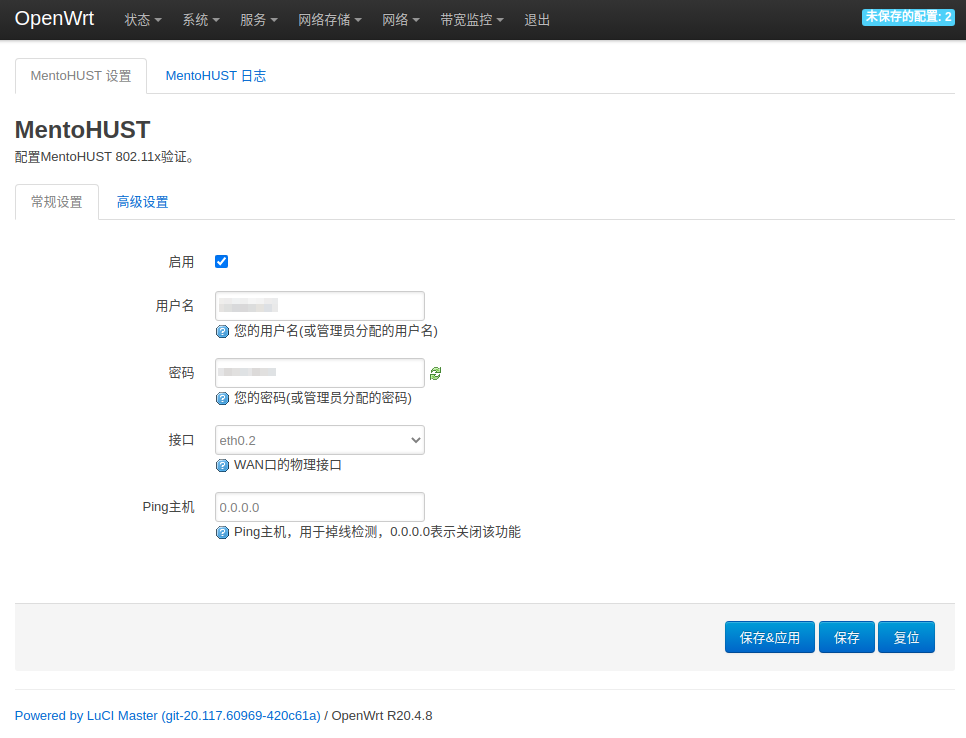Expand the 网络 menu
This screenshot has width=966, height=738.
[400, 20]
